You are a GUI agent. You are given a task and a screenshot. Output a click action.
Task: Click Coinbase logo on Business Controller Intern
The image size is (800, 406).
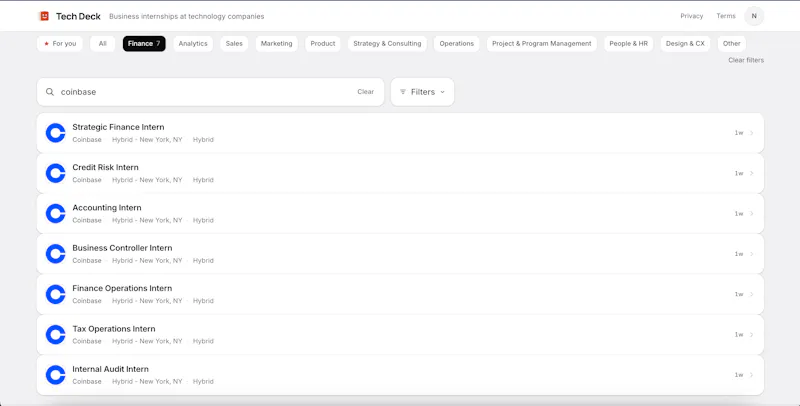tap(56, 254)
